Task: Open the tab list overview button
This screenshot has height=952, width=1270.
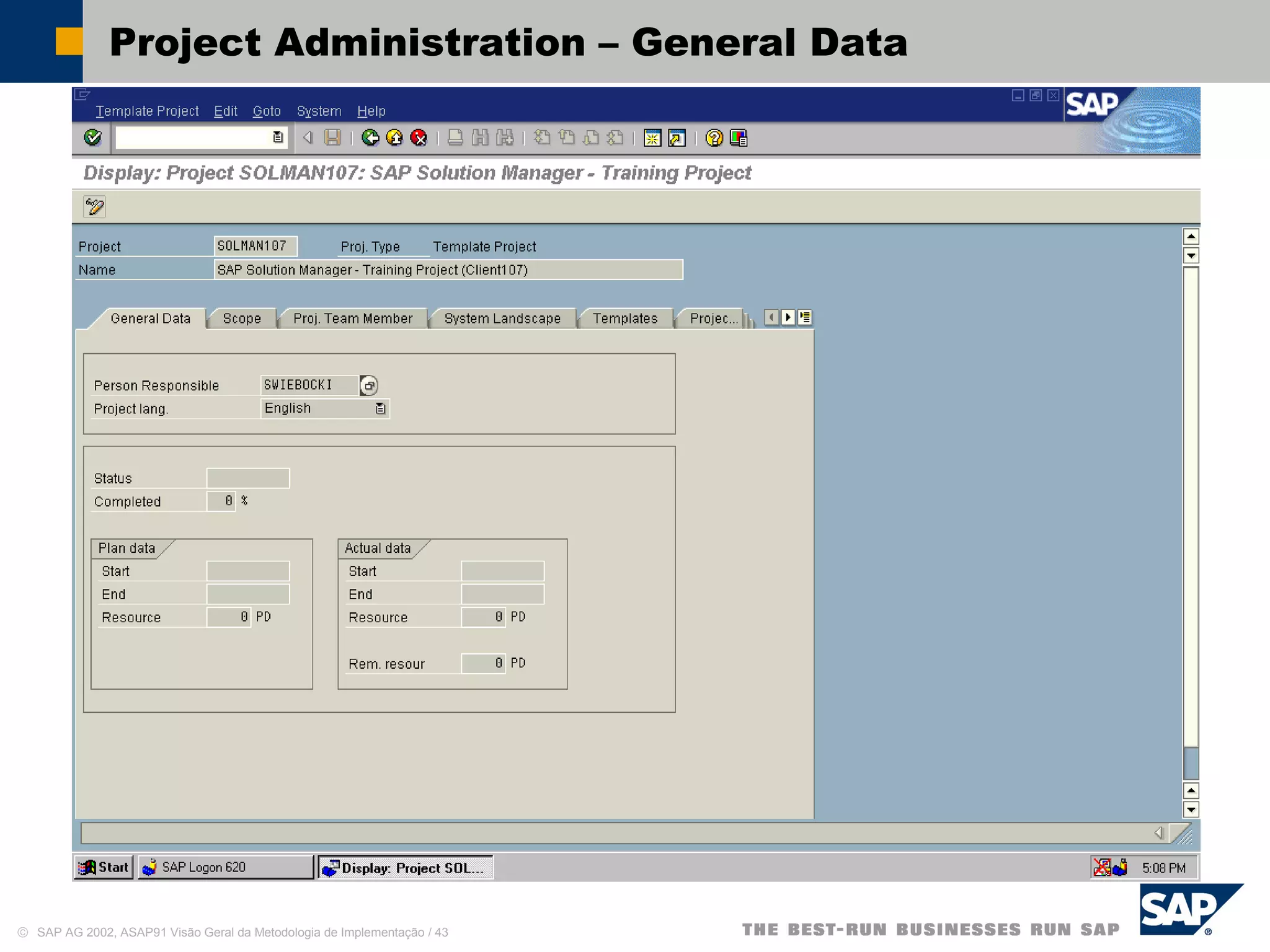Action: pos(805,317)
